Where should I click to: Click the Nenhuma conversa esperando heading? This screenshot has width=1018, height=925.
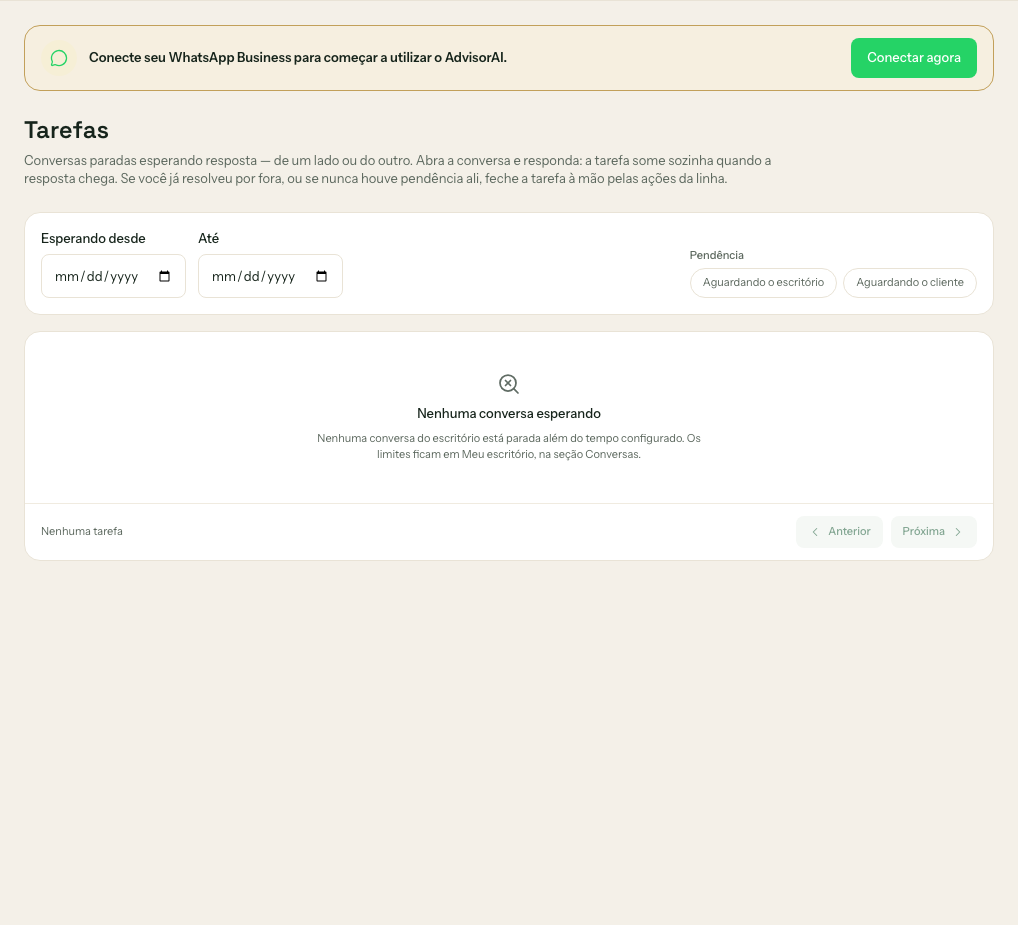coord(509,413)
